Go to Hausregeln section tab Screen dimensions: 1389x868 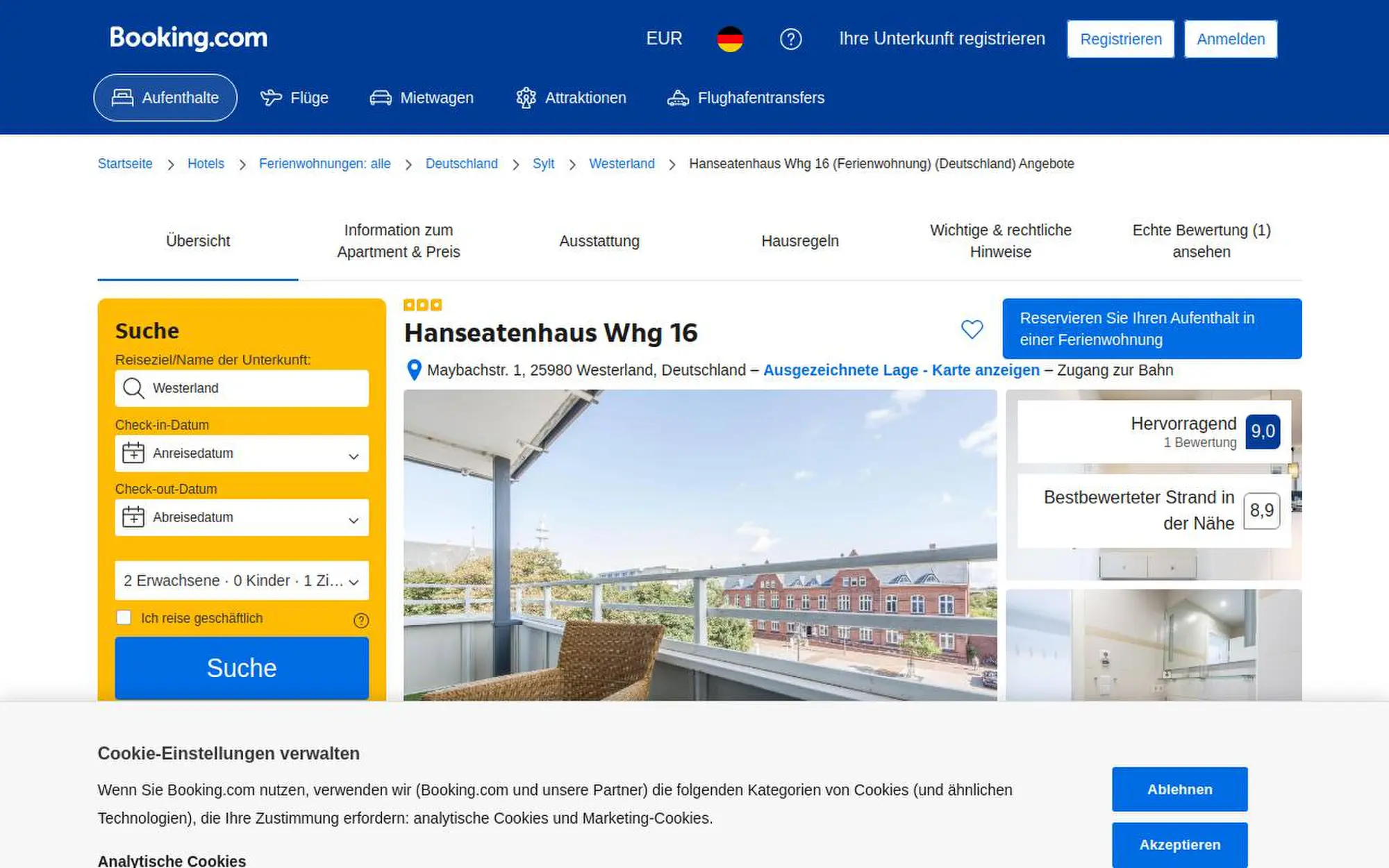click(800, 241)
